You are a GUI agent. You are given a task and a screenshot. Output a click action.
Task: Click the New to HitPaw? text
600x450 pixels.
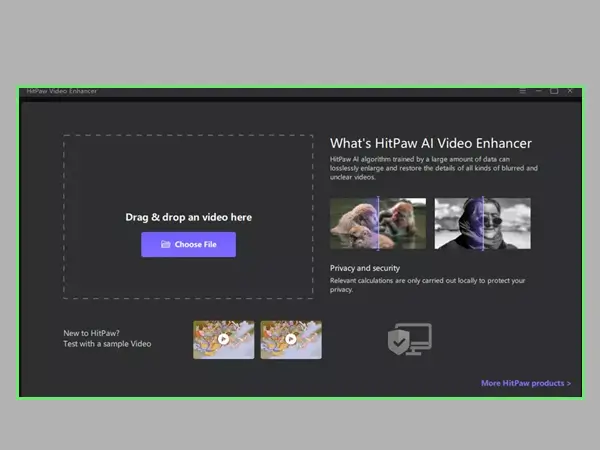91,333
